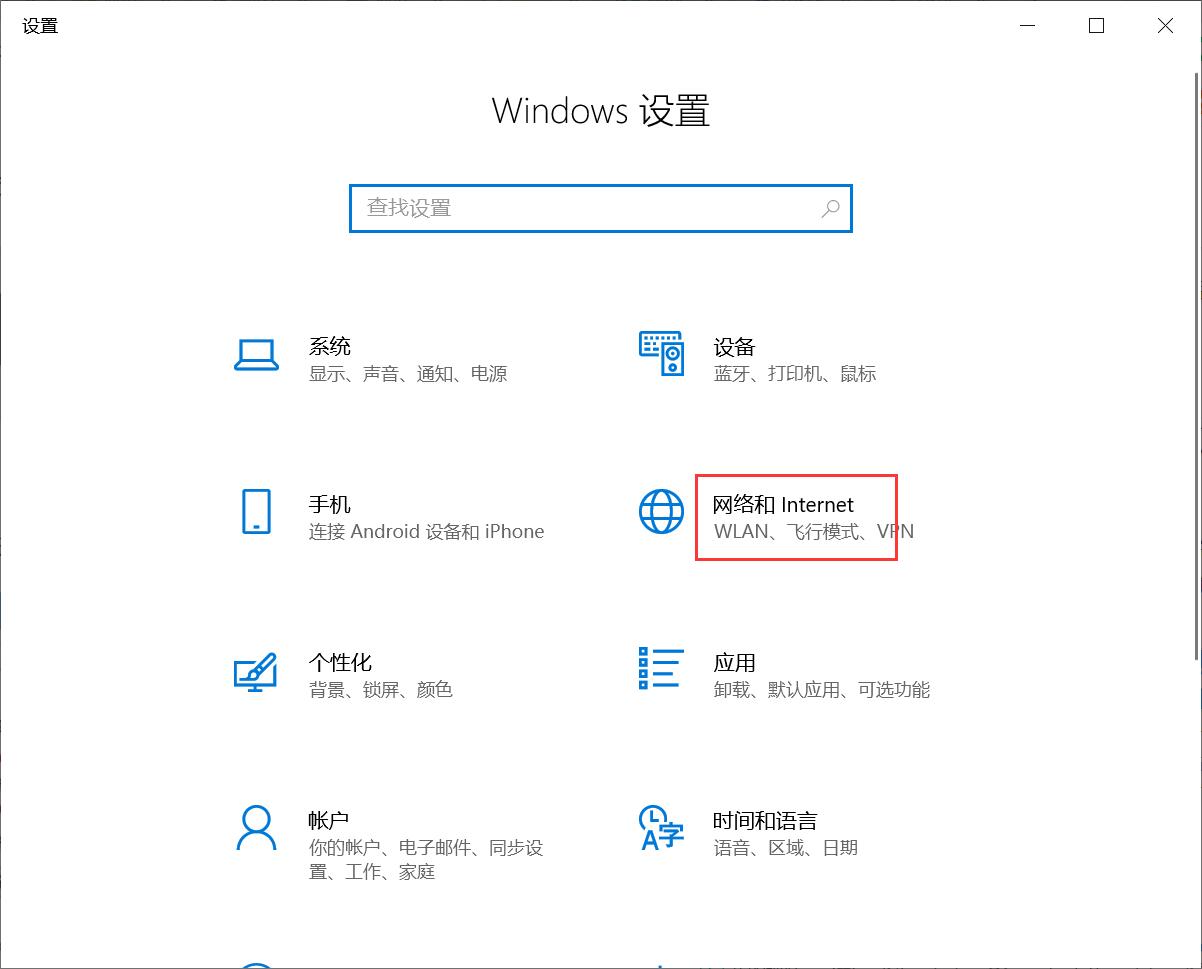
Task: Open the Apps list icon
Action: tap(661, 668)
